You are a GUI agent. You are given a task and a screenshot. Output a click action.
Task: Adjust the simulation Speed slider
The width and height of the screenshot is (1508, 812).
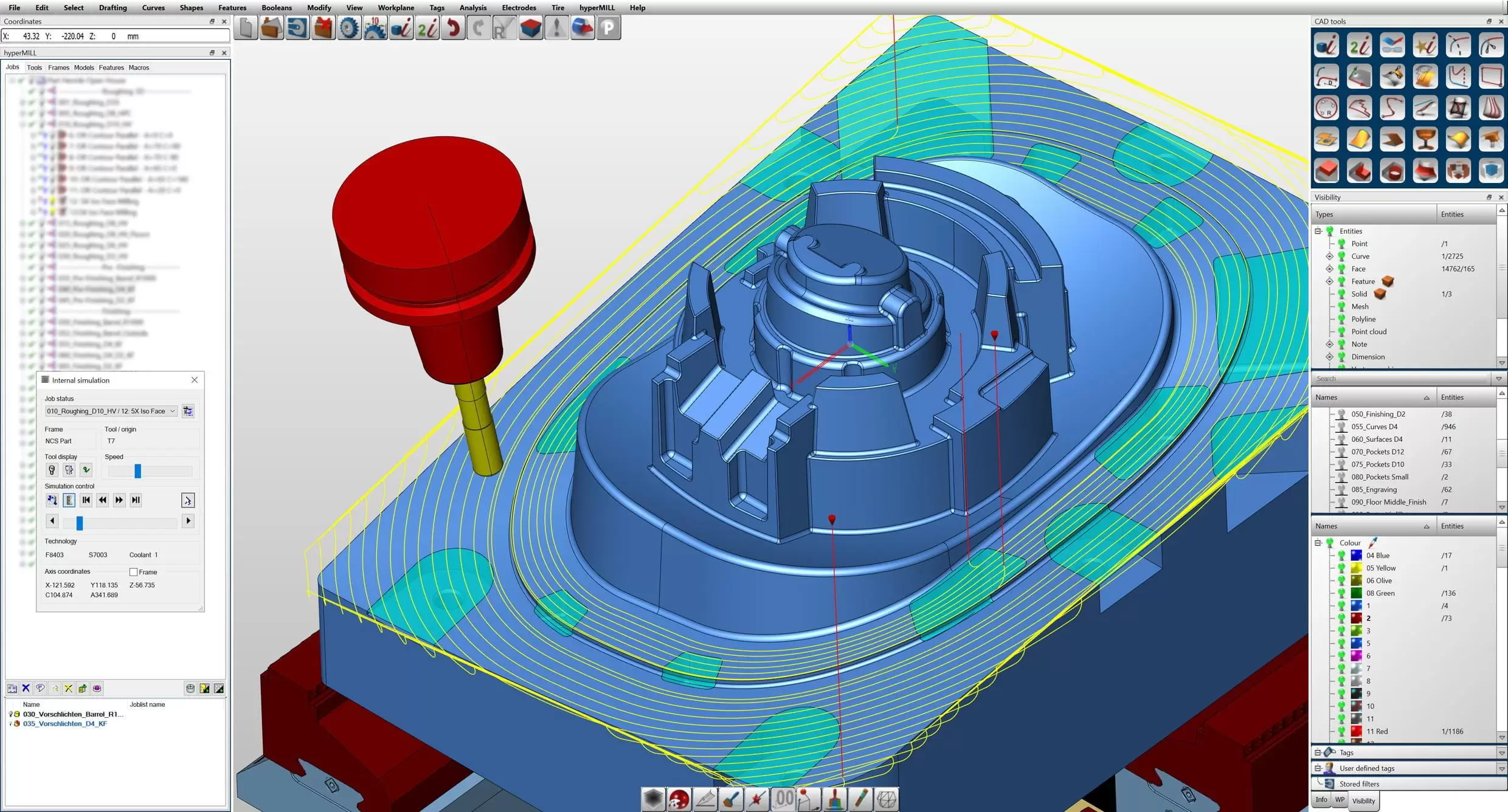[x=138, y=471]
